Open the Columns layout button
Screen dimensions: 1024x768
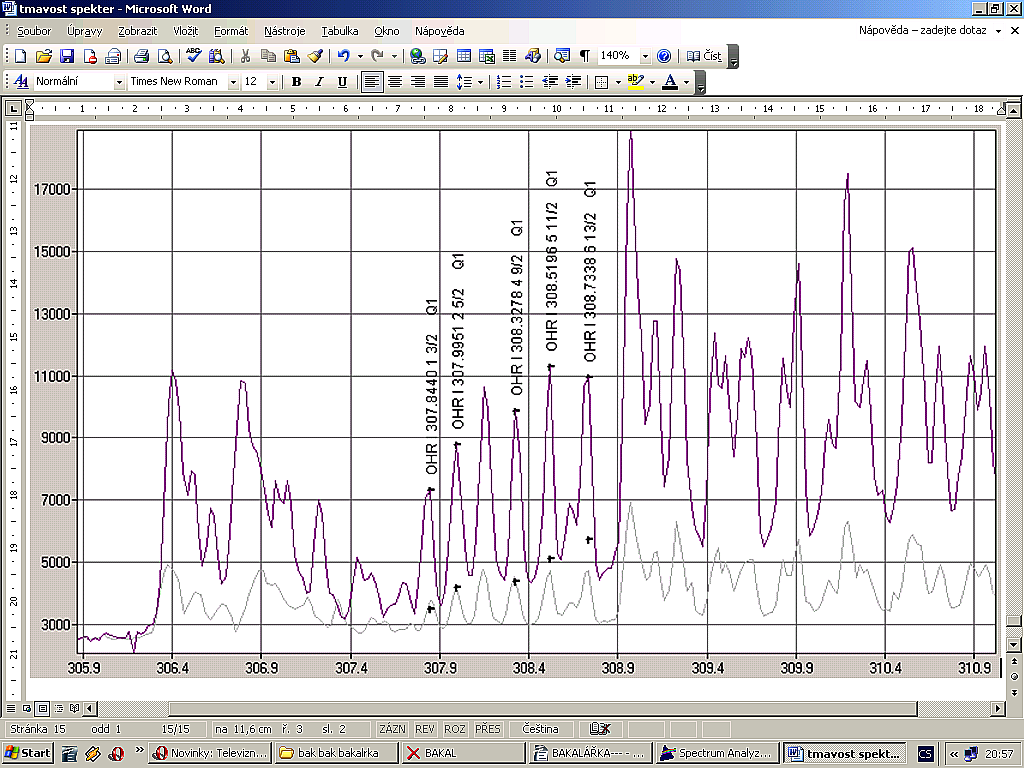(x=509, y=56)
